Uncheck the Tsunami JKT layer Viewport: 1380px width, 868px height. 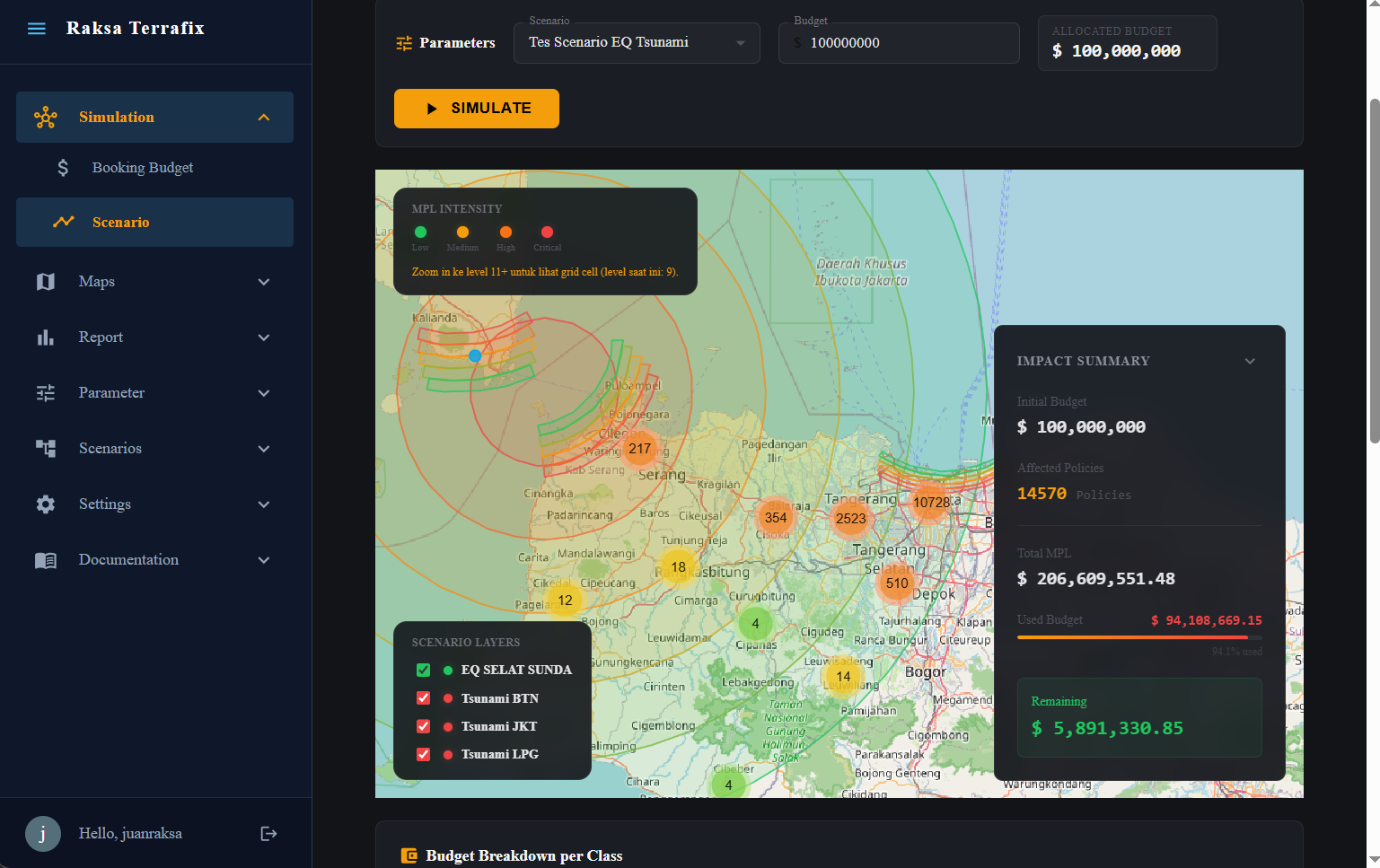(x=424, y=726)
